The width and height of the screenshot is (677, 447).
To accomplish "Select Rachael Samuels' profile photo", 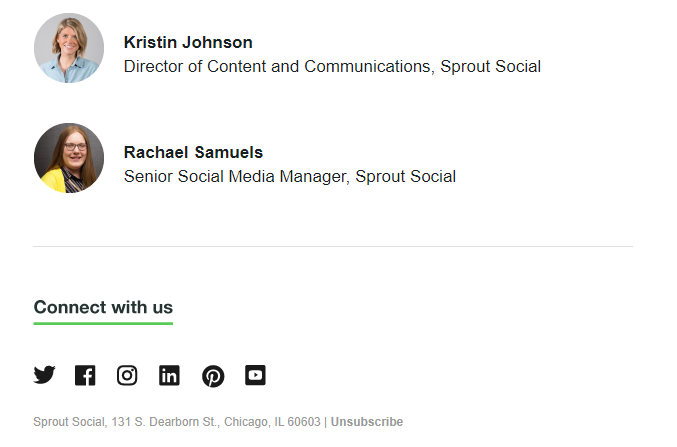I will [69, 158].
